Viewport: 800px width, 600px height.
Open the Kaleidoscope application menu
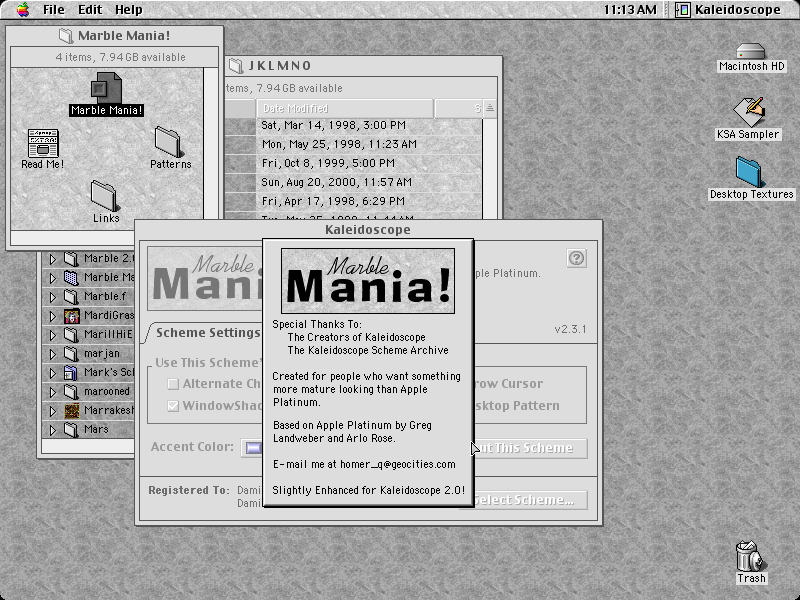click(729, 10)
